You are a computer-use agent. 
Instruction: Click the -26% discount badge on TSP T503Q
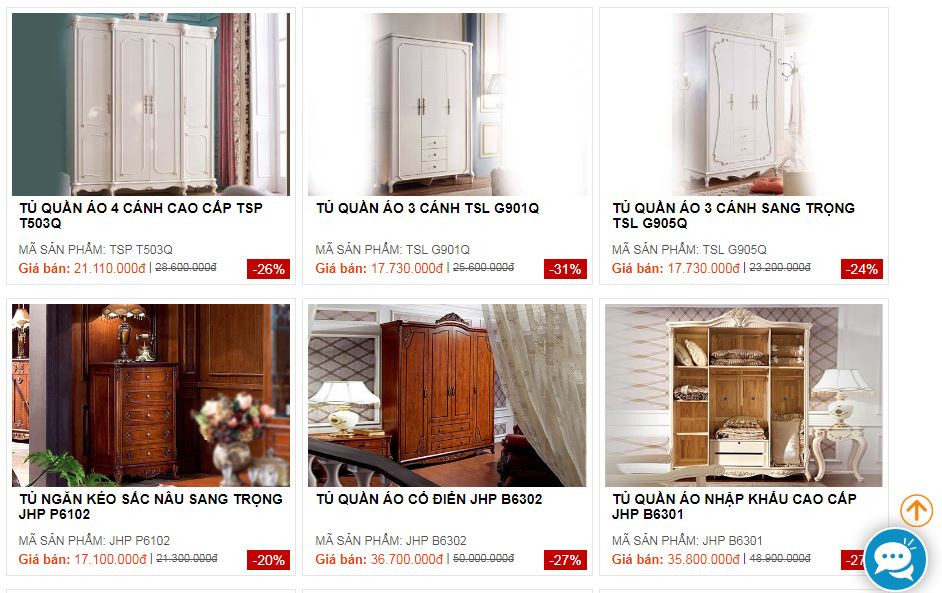coord(269,269)
